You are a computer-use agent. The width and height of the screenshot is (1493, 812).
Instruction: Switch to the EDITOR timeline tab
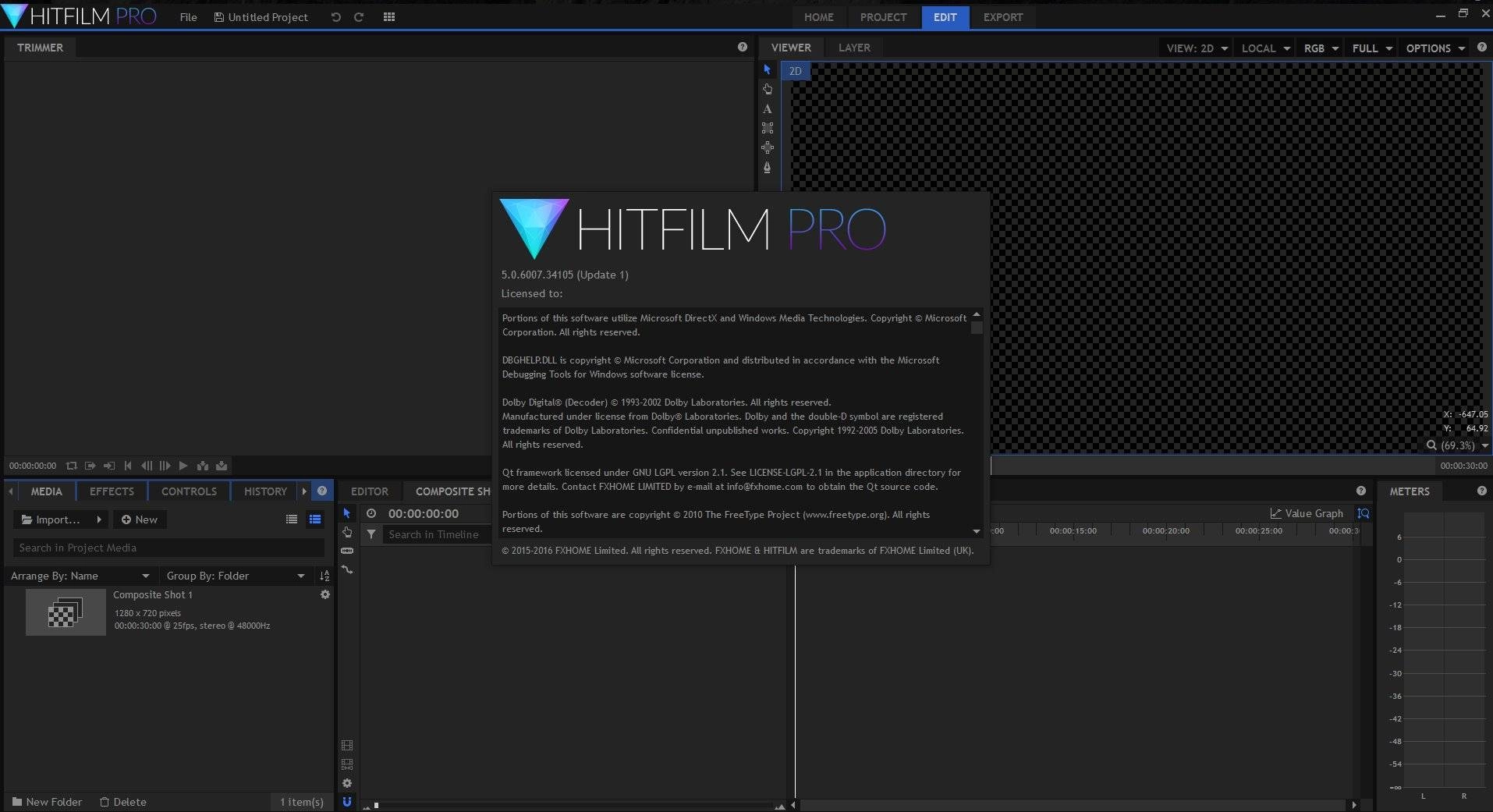coord(370,491)
